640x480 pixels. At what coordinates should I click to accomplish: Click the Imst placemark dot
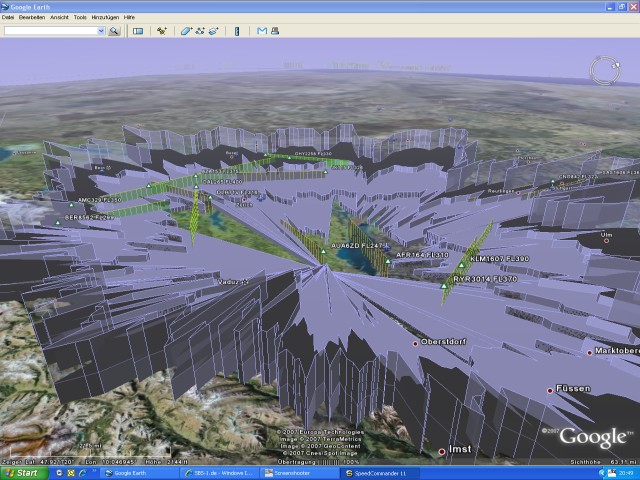pyautogui.click(x=441, y=451)
